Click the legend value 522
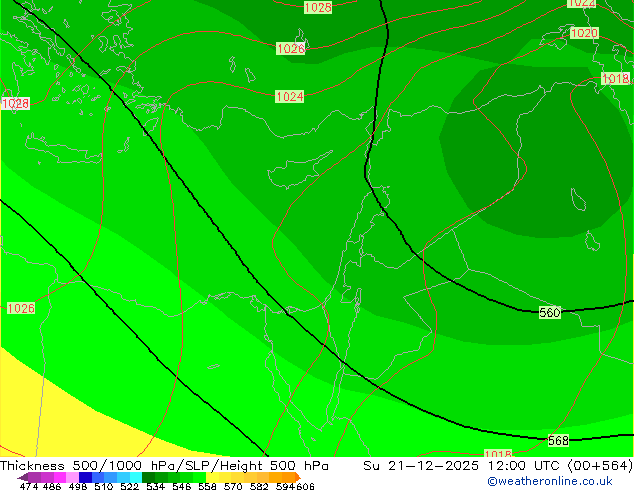This screenshot has height=490, width=634. (x=129, y=486)
